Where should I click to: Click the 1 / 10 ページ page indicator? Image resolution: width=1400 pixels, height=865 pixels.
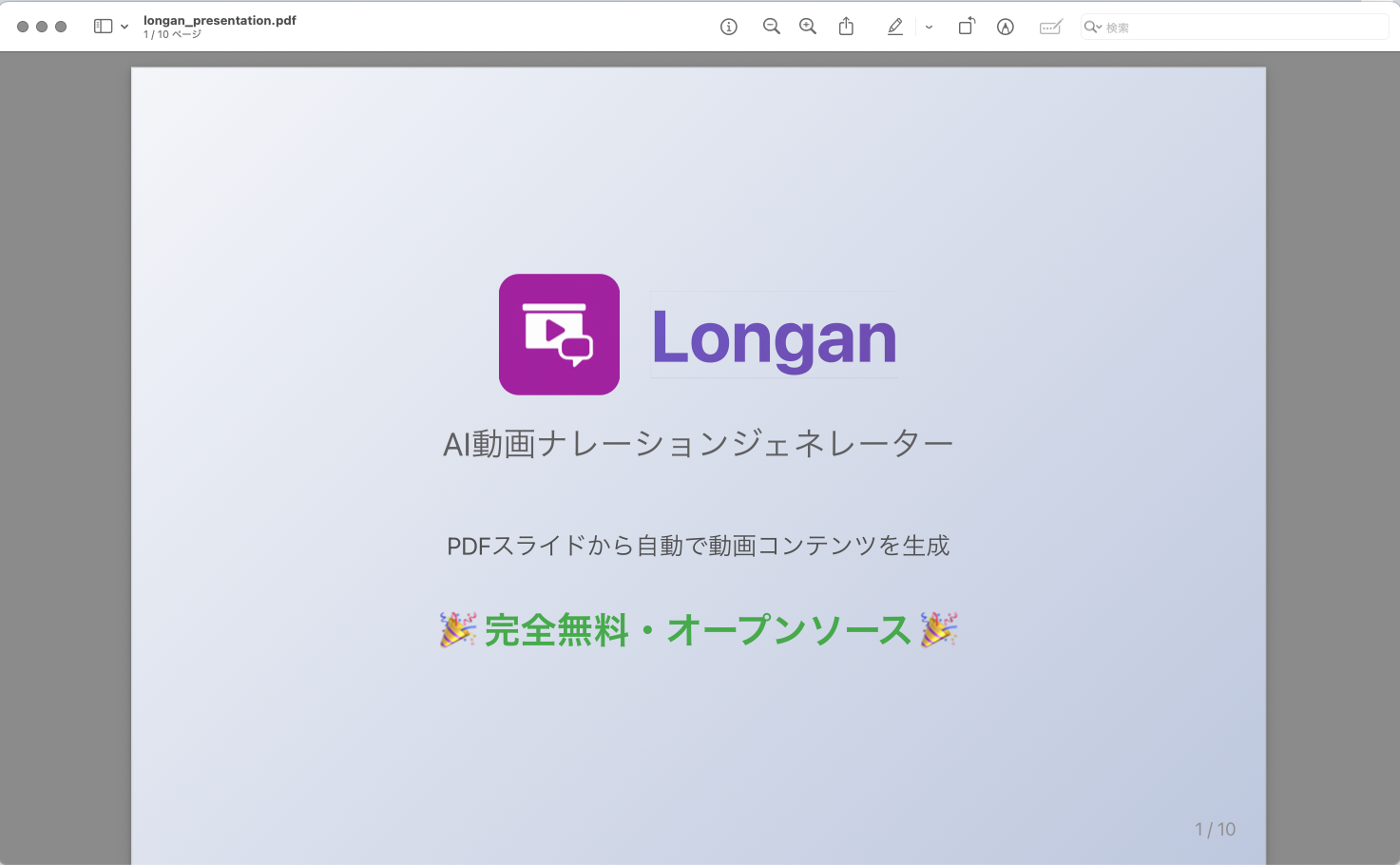pos(172,34)
